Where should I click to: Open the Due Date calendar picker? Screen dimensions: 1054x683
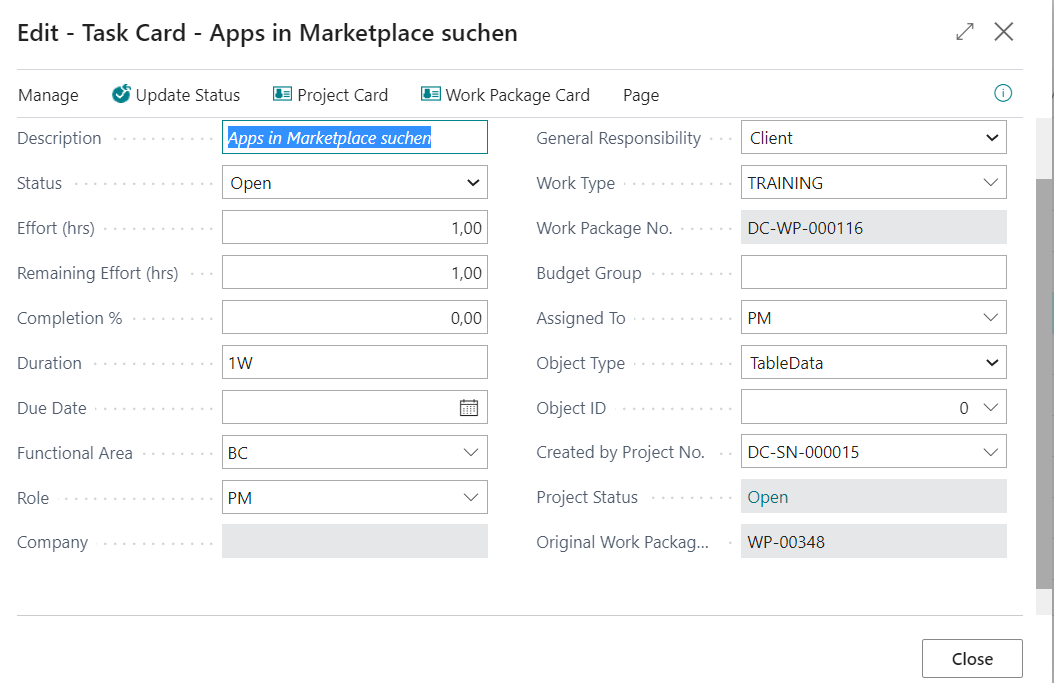click(469, 407)
